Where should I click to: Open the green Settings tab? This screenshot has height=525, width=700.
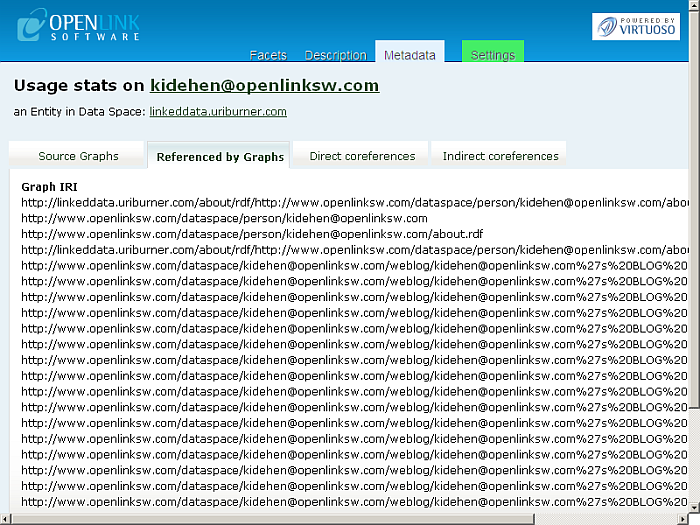coord(492,51)
